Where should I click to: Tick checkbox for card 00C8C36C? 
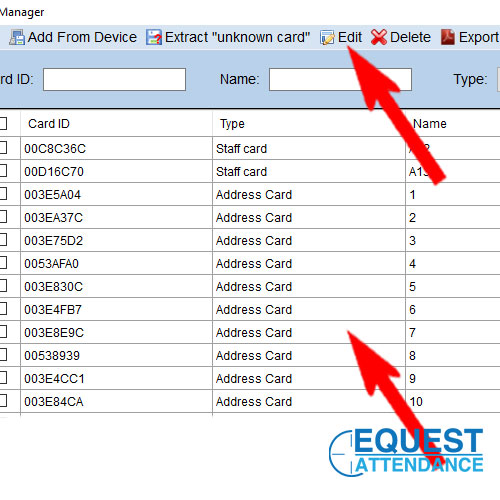(x=3, y=148)
